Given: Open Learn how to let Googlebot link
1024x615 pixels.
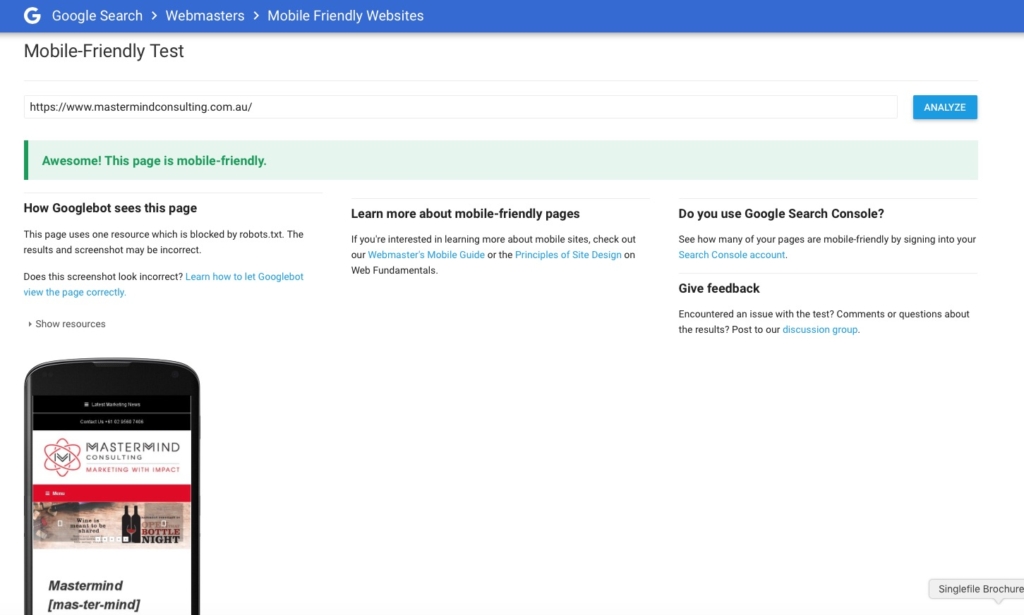Looking at the screenshot, I should (244, 276).
